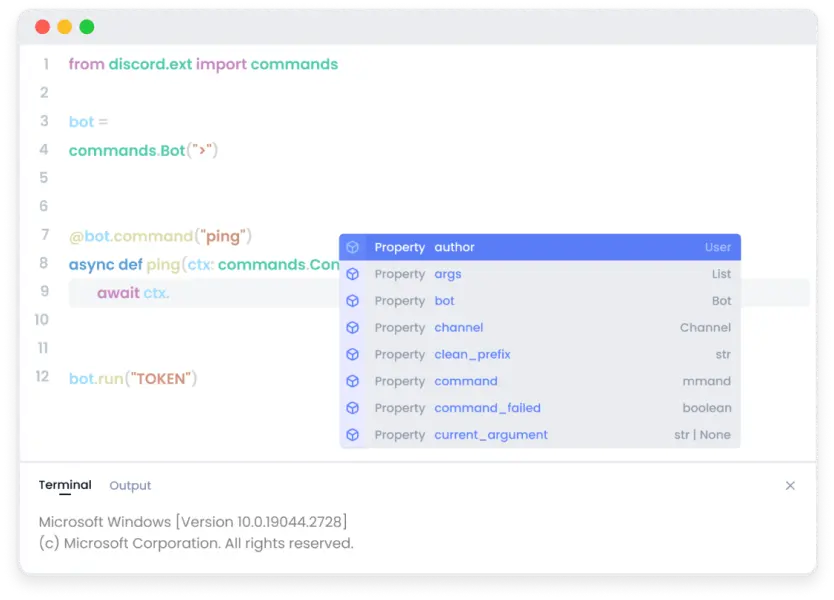This screenshot has width=834, height=600.
Task: Click the green maximize traffic light
Action: click(87, 26)
